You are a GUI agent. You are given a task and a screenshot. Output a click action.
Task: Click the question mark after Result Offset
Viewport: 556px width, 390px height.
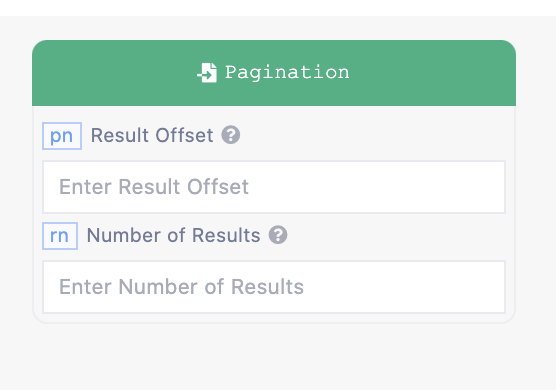coord(231,135)
